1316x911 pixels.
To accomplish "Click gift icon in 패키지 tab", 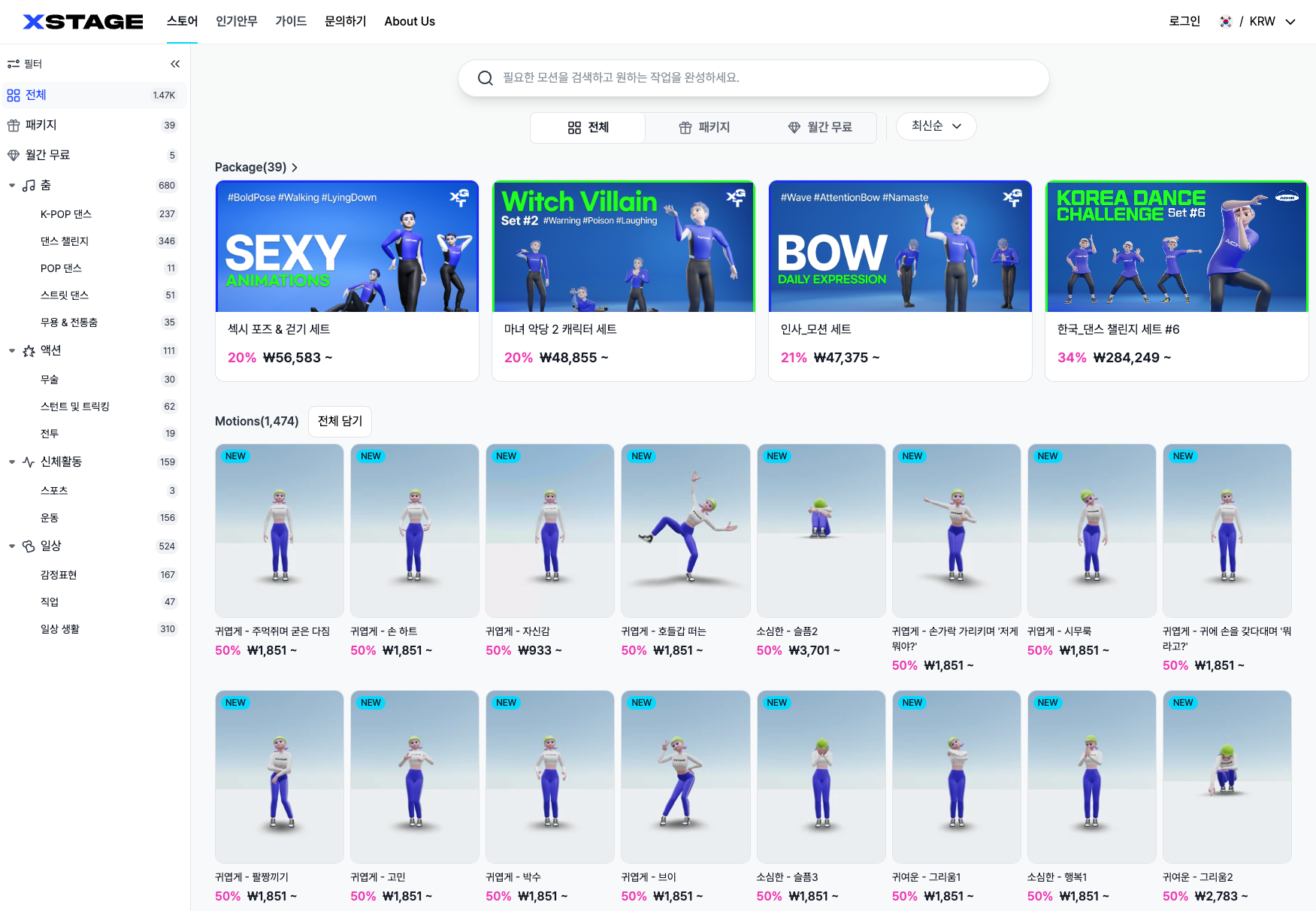I will [x=685, y=128].
